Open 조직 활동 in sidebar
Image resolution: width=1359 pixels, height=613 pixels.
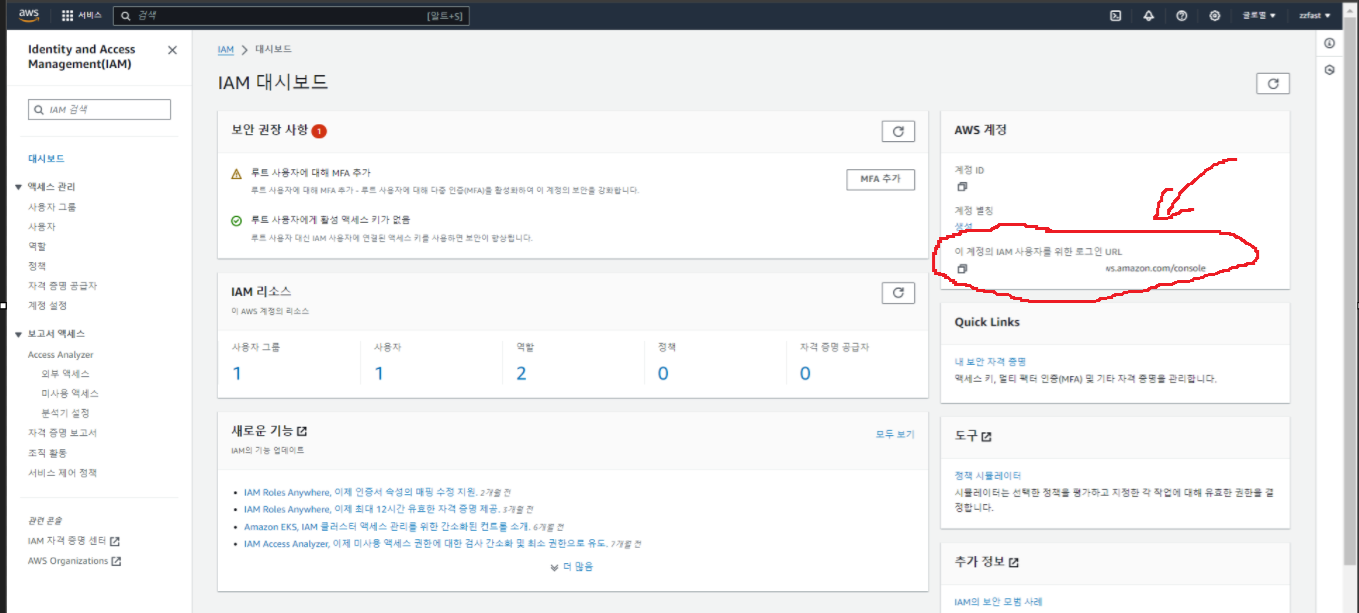click(48, 453)
